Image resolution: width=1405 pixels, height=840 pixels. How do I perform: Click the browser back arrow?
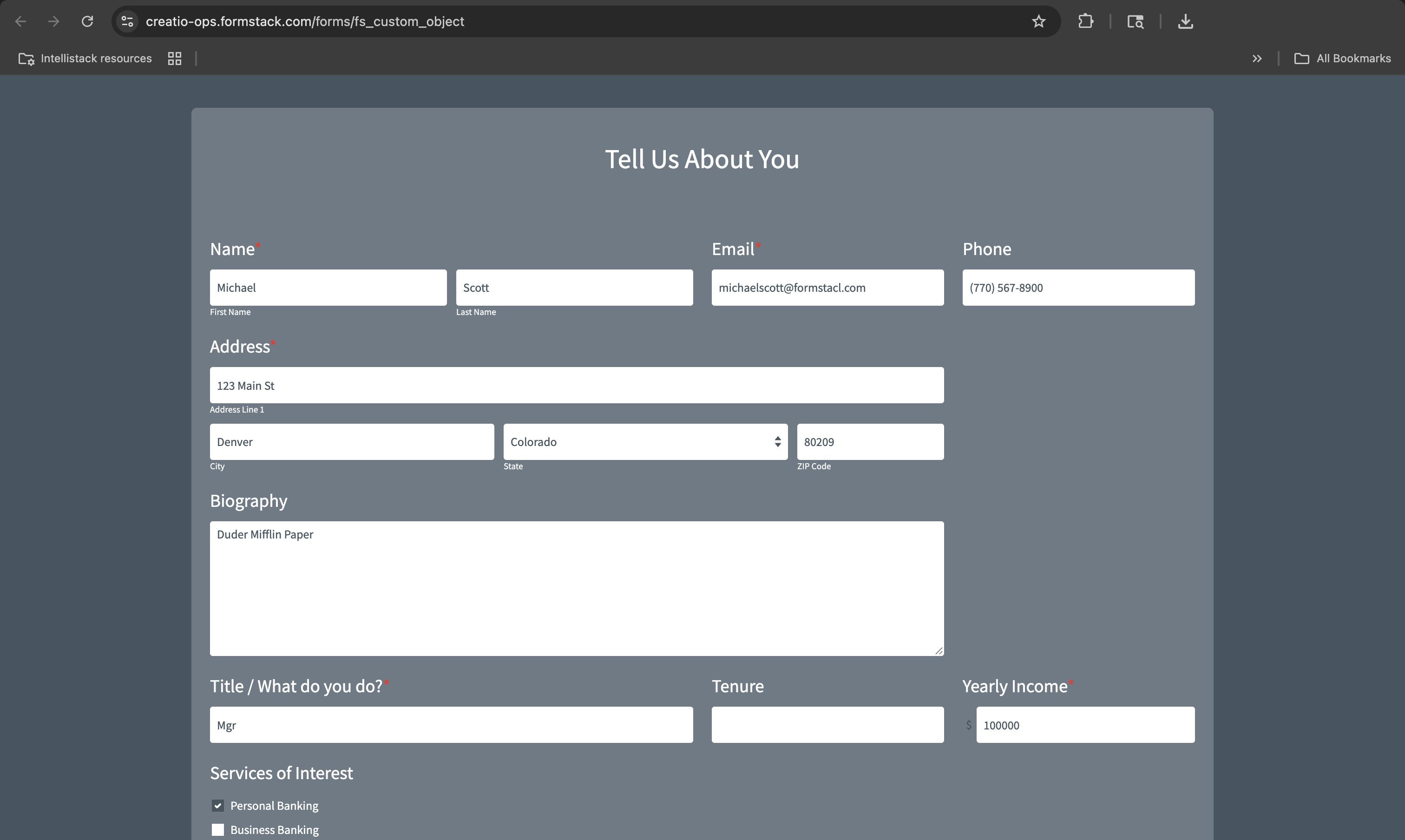click(21, 21)
